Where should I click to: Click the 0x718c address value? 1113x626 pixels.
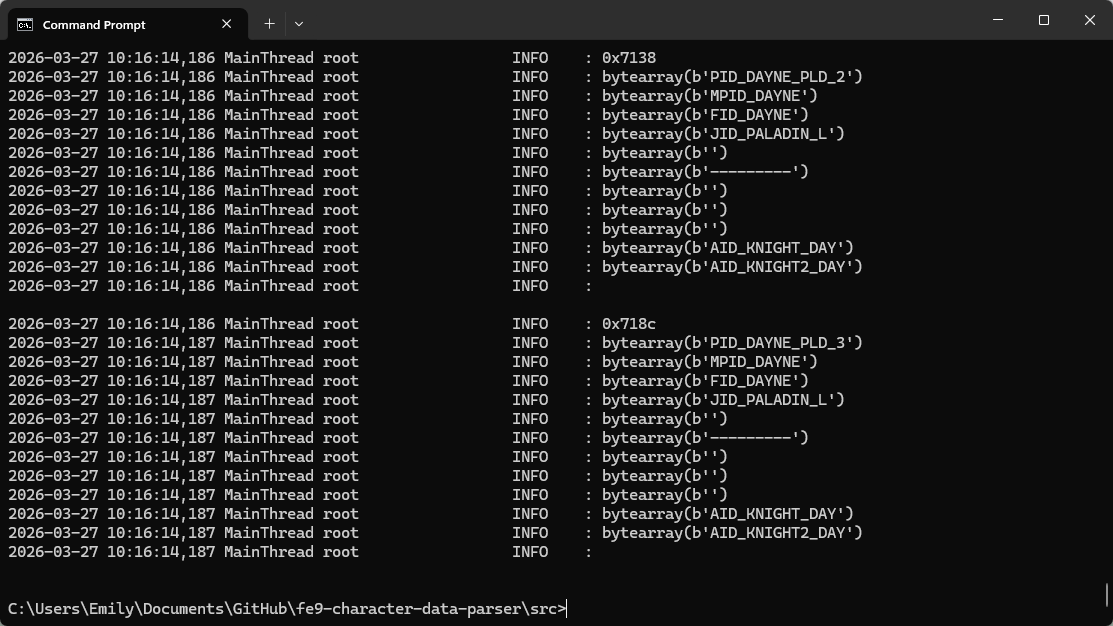point(628,324)
